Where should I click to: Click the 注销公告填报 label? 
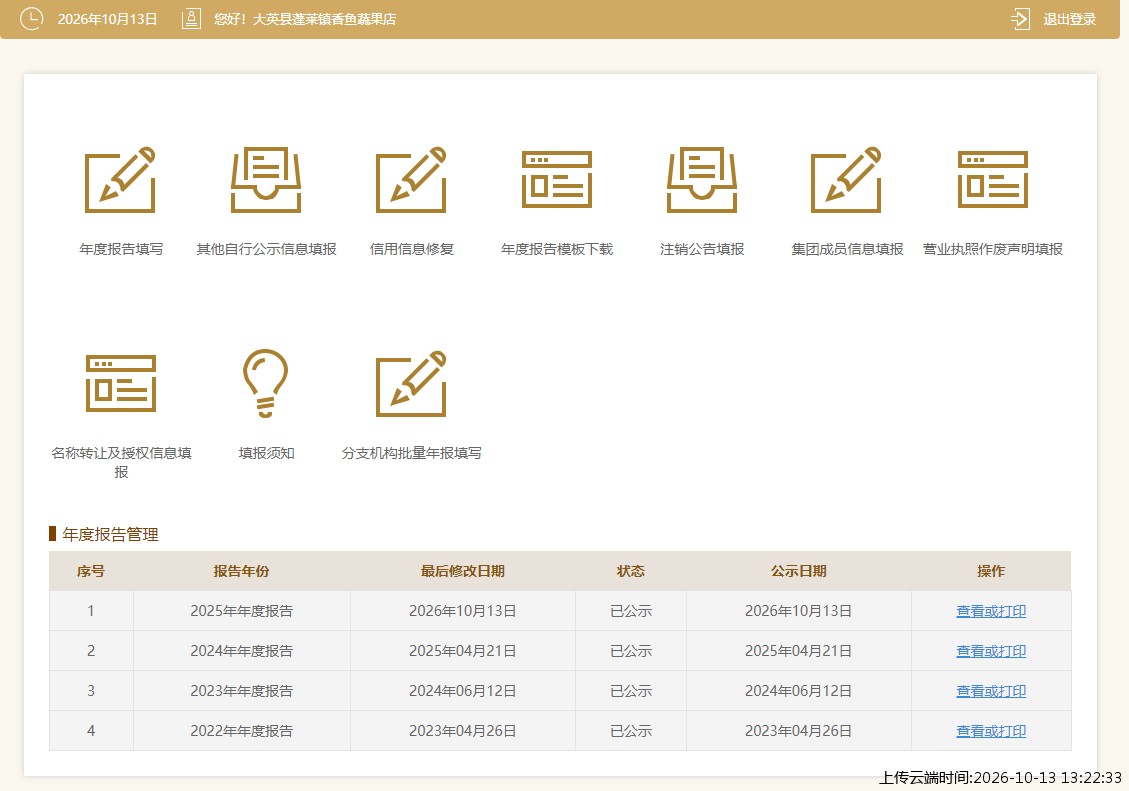(x=702, y=249)
